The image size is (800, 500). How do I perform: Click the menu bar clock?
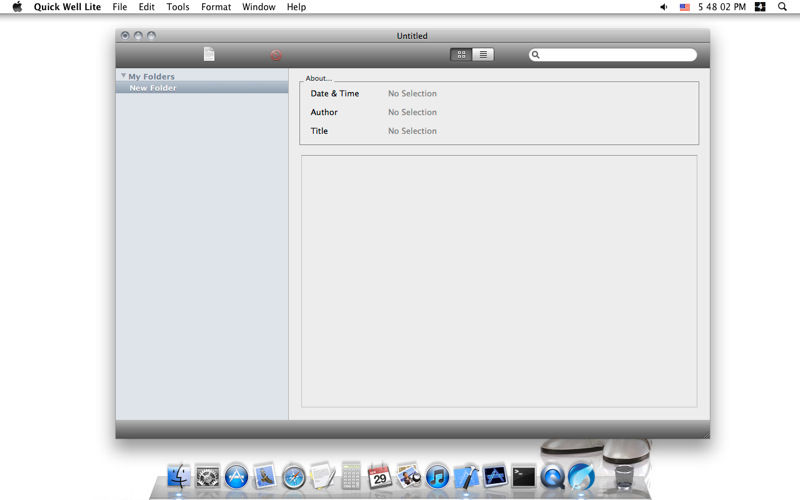click(722, 7)
